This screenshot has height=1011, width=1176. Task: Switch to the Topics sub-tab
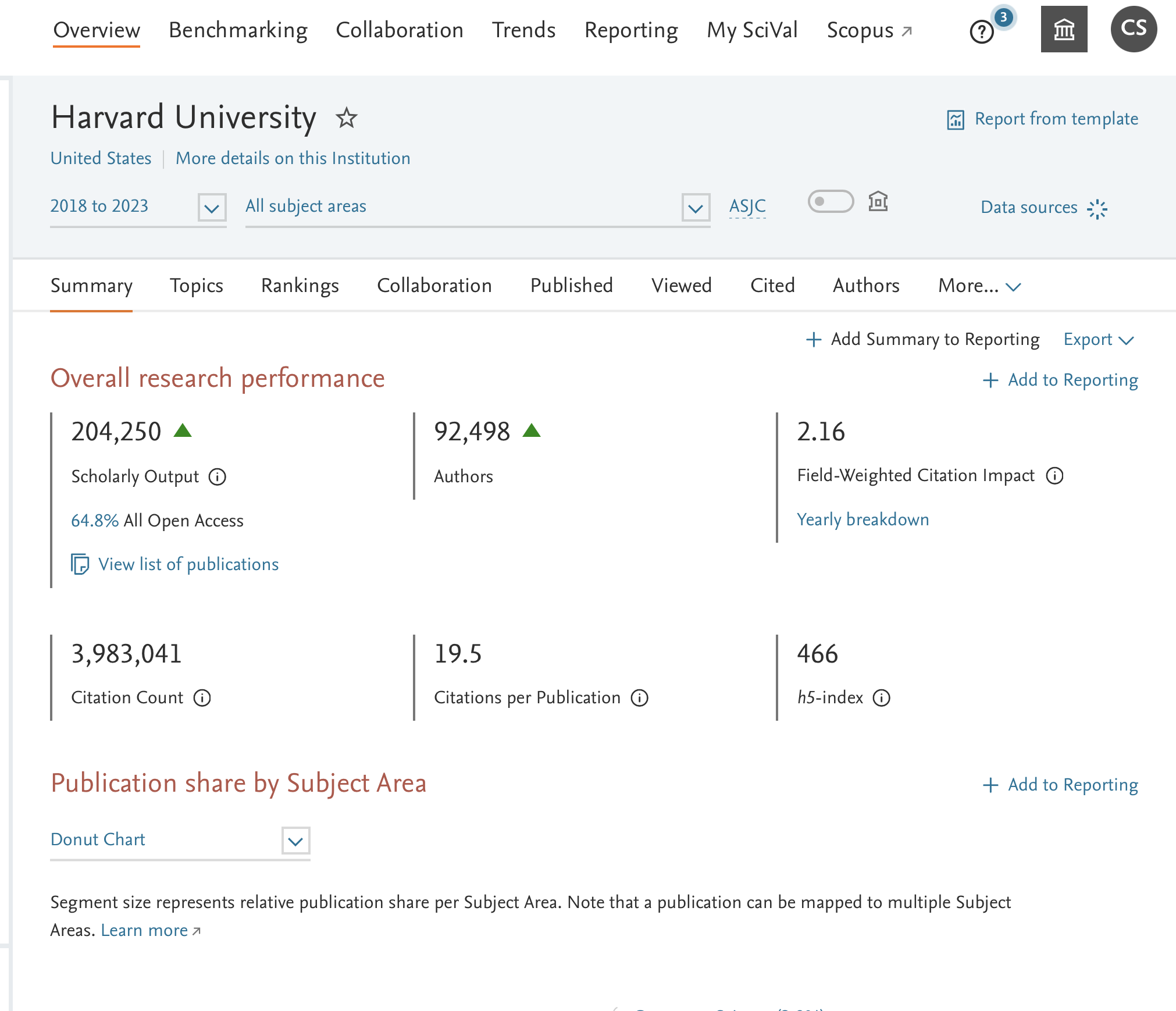[197, 286]
